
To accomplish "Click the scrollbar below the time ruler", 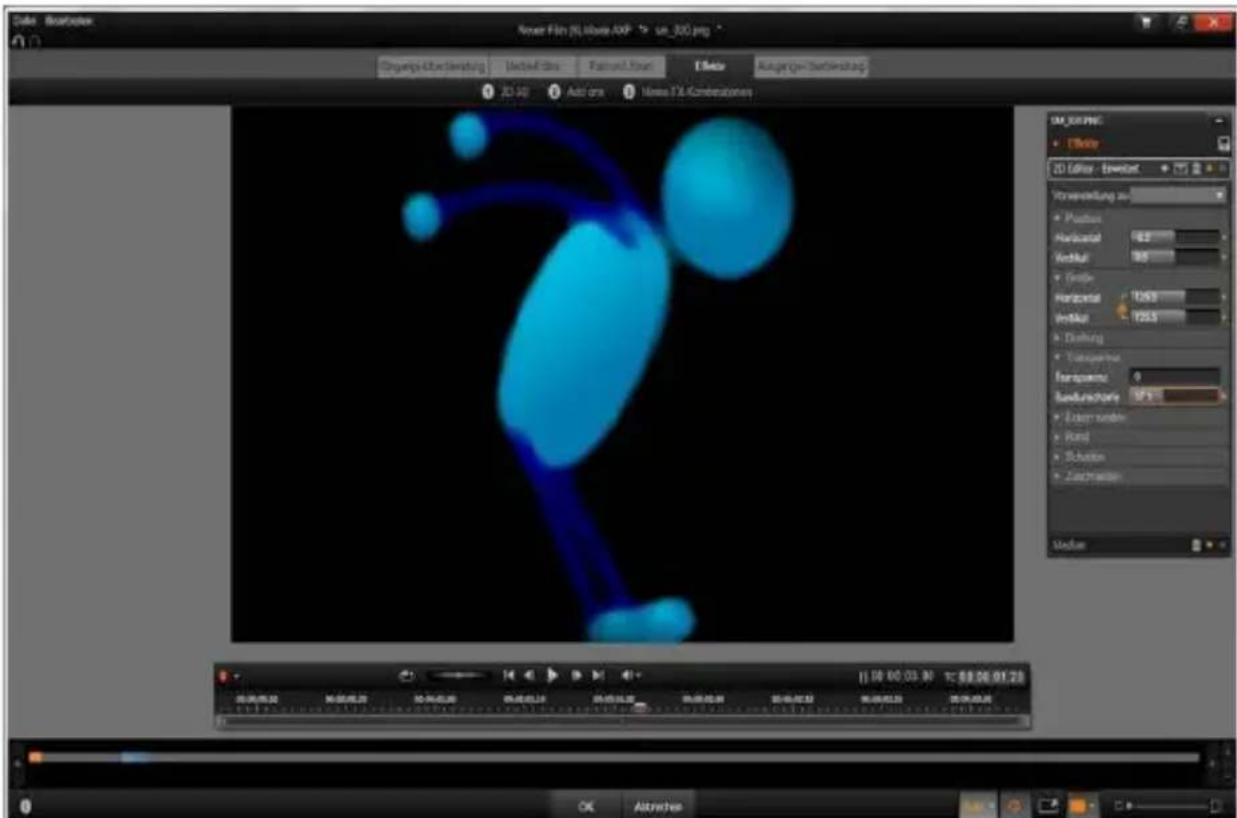I will click(622, 720).
